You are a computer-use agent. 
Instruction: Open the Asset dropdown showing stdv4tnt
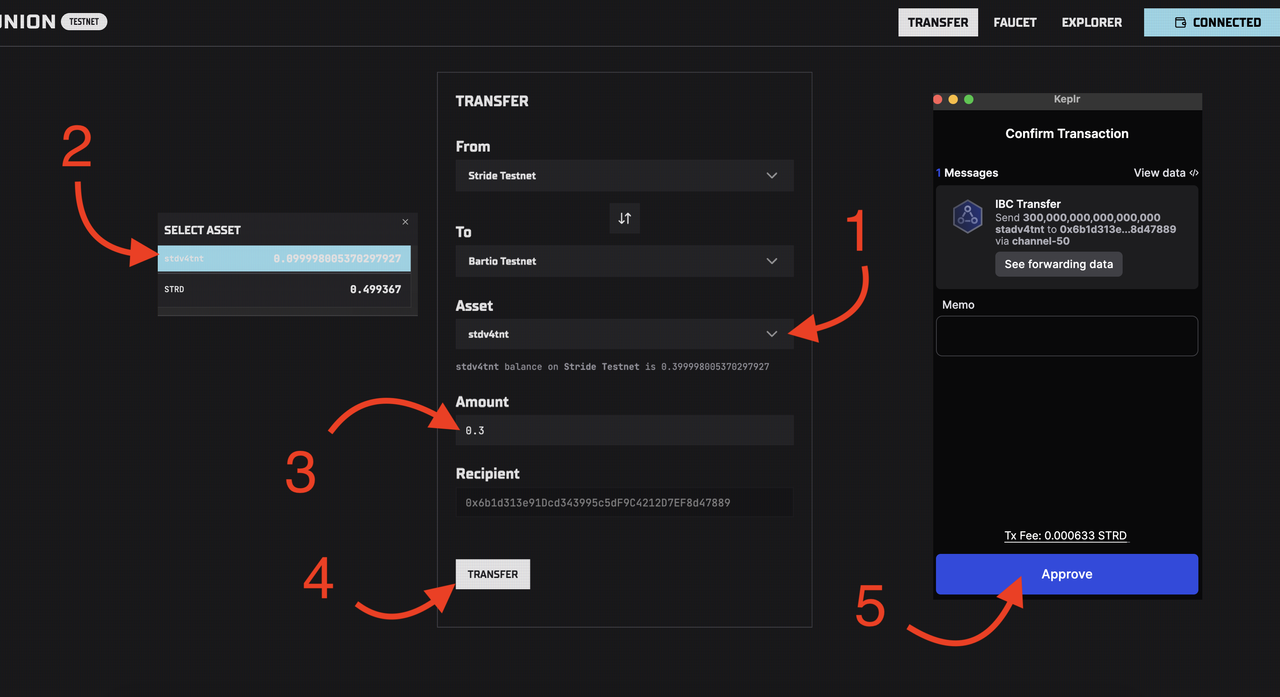(624, 334)
